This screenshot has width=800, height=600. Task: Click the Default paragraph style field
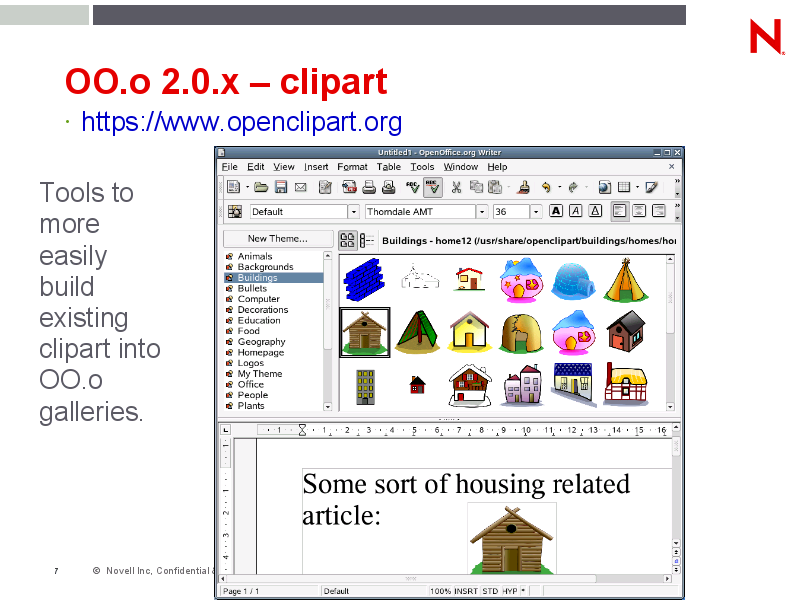(299, 211)
